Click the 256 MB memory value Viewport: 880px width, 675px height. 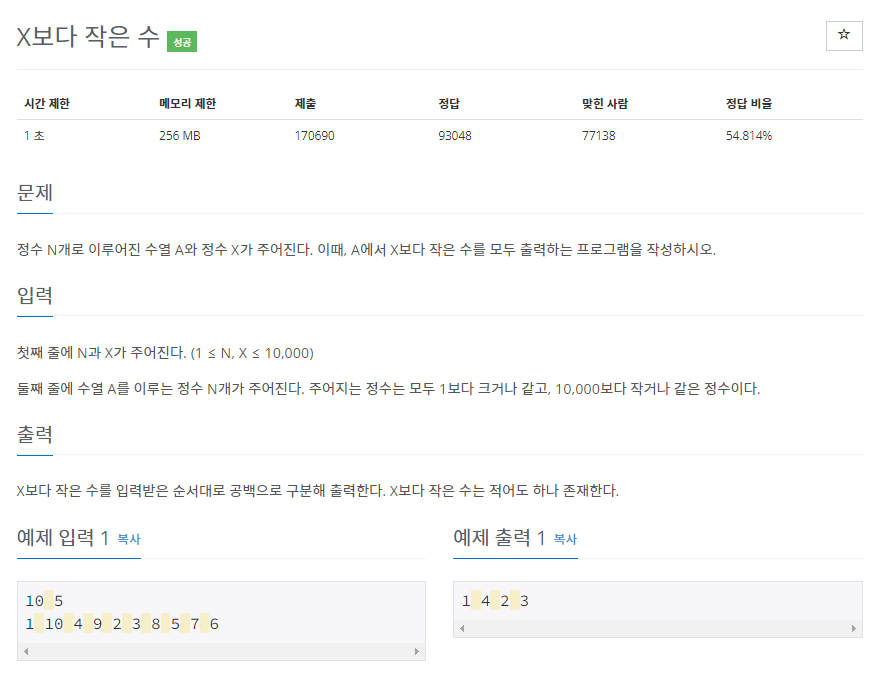[180, 135]
